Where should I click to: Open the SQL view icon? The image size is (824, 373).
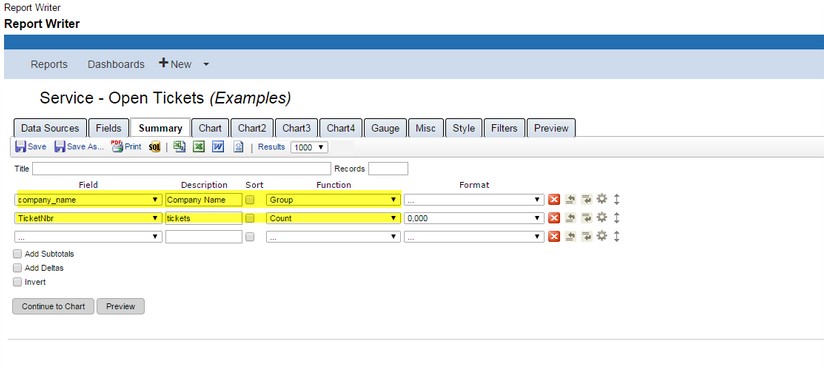point(154,147)
